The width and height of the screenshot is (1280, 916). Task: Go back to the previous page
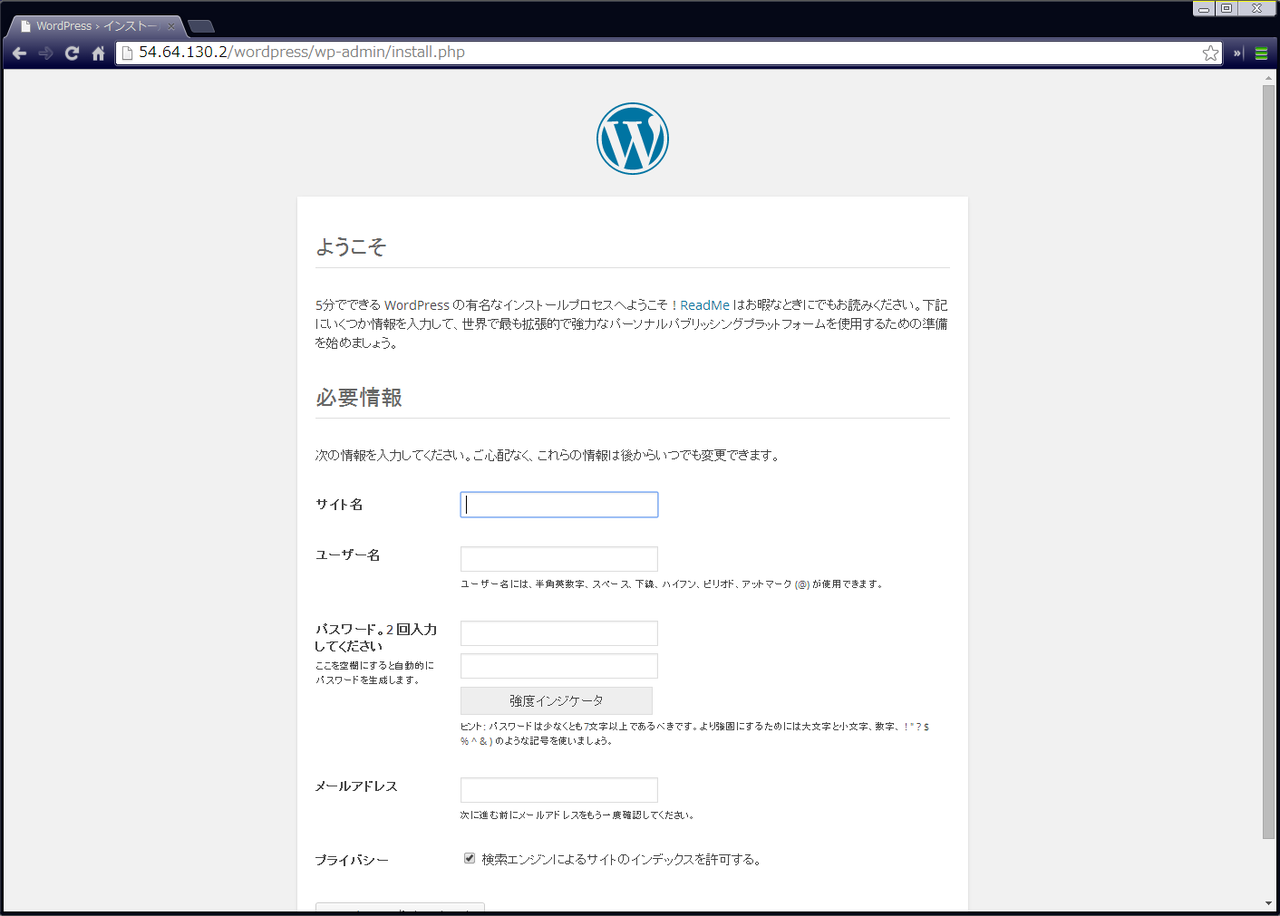19,53
